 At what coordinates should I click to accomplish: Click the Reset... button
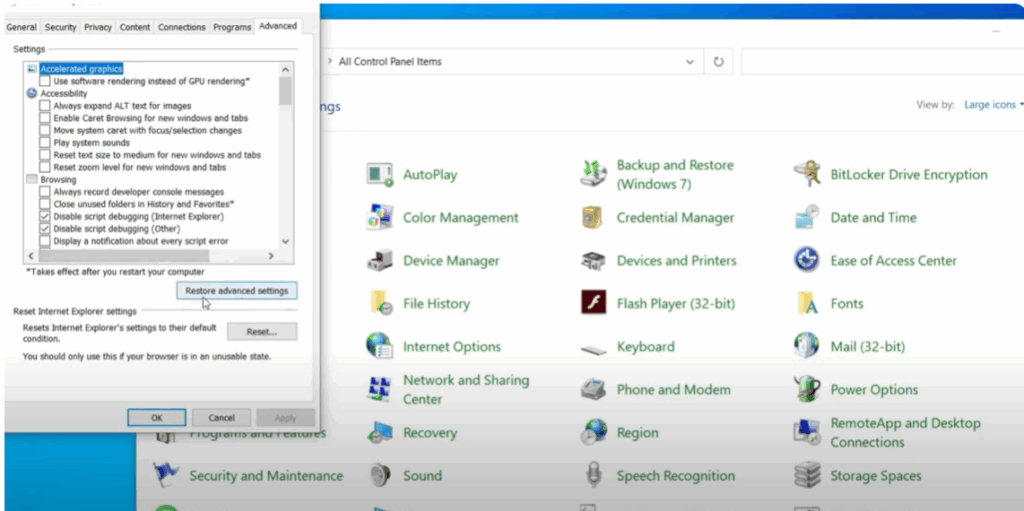coord(261,331)
